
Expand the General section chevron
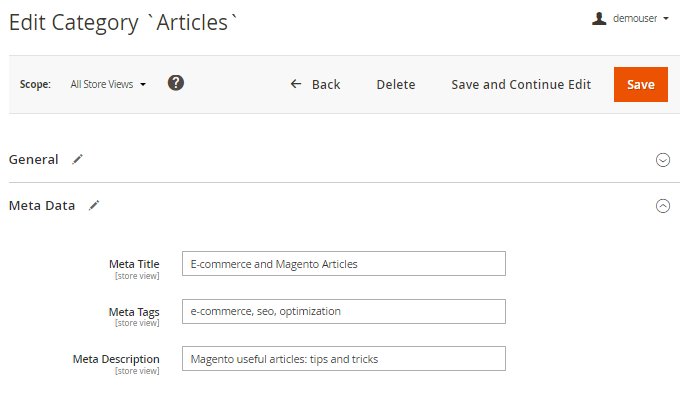click(662, 160)
